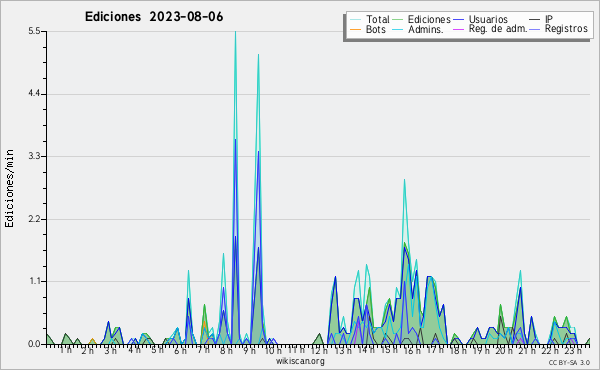Click the '23 h' x-axis label

click(573, 351)
